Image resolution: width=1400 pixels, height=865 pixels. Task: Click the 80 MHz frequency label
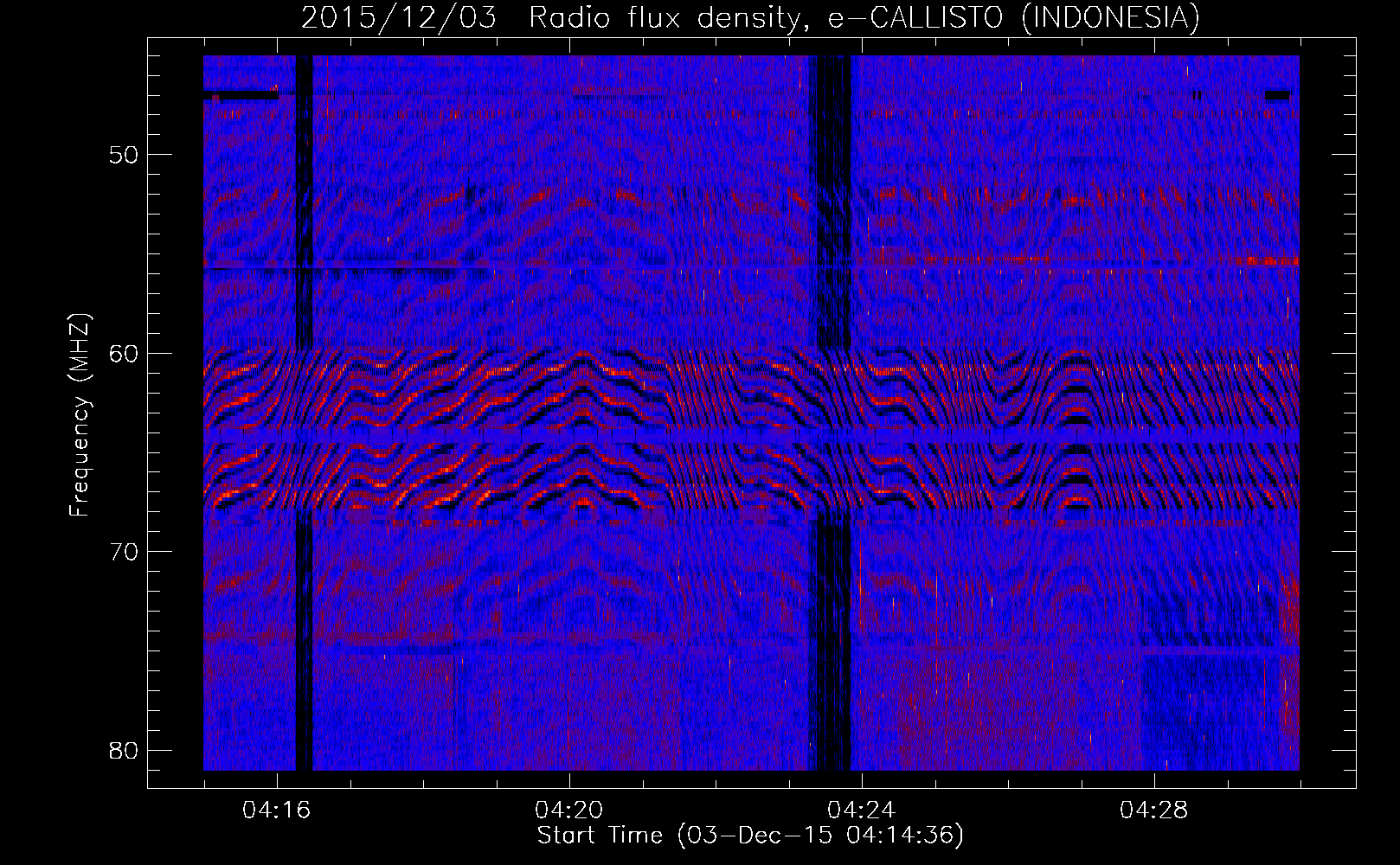pyautogui.click(x=124, y=750)
